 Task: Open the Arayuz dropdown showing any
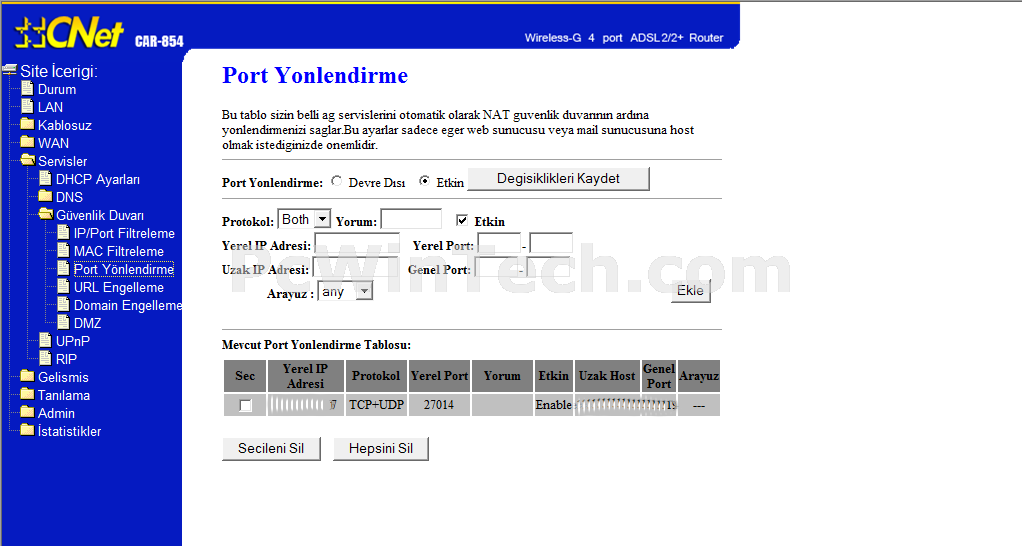pyautogui.click(x=345, y=291)
